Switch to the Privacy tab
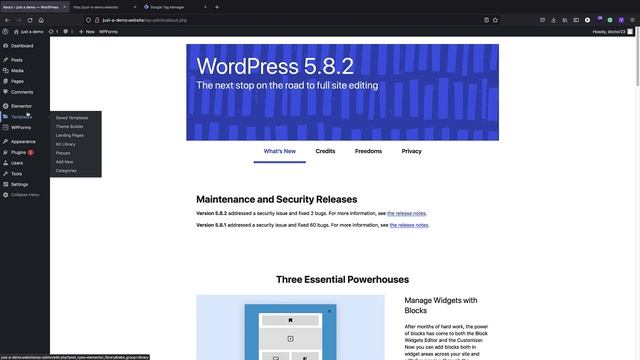 411,151
